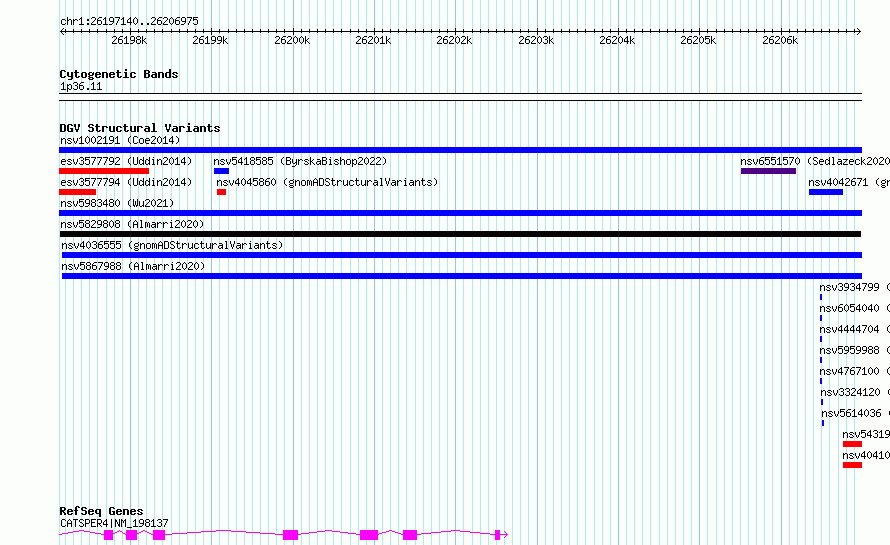
Task: Open esv3577794 (Uddin2014) variant label
Action: [x=126, y=182]
